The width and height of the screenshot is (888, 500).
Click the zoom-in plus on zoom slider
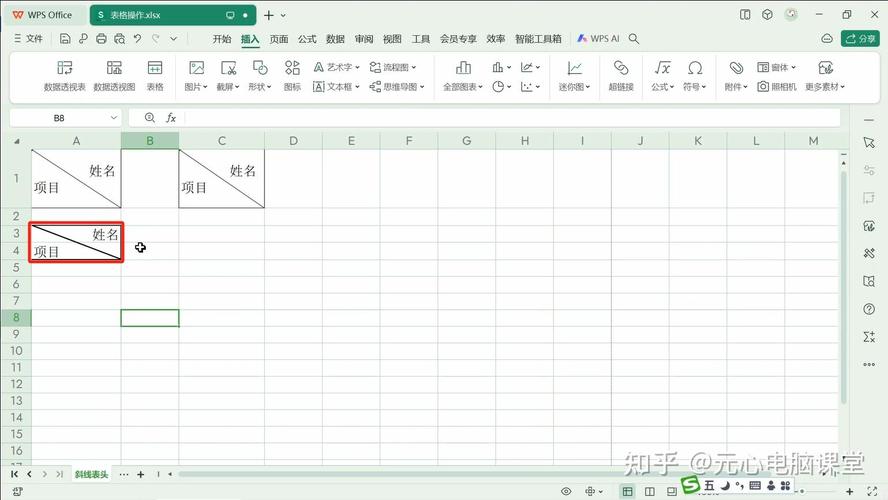coord(849,492)
